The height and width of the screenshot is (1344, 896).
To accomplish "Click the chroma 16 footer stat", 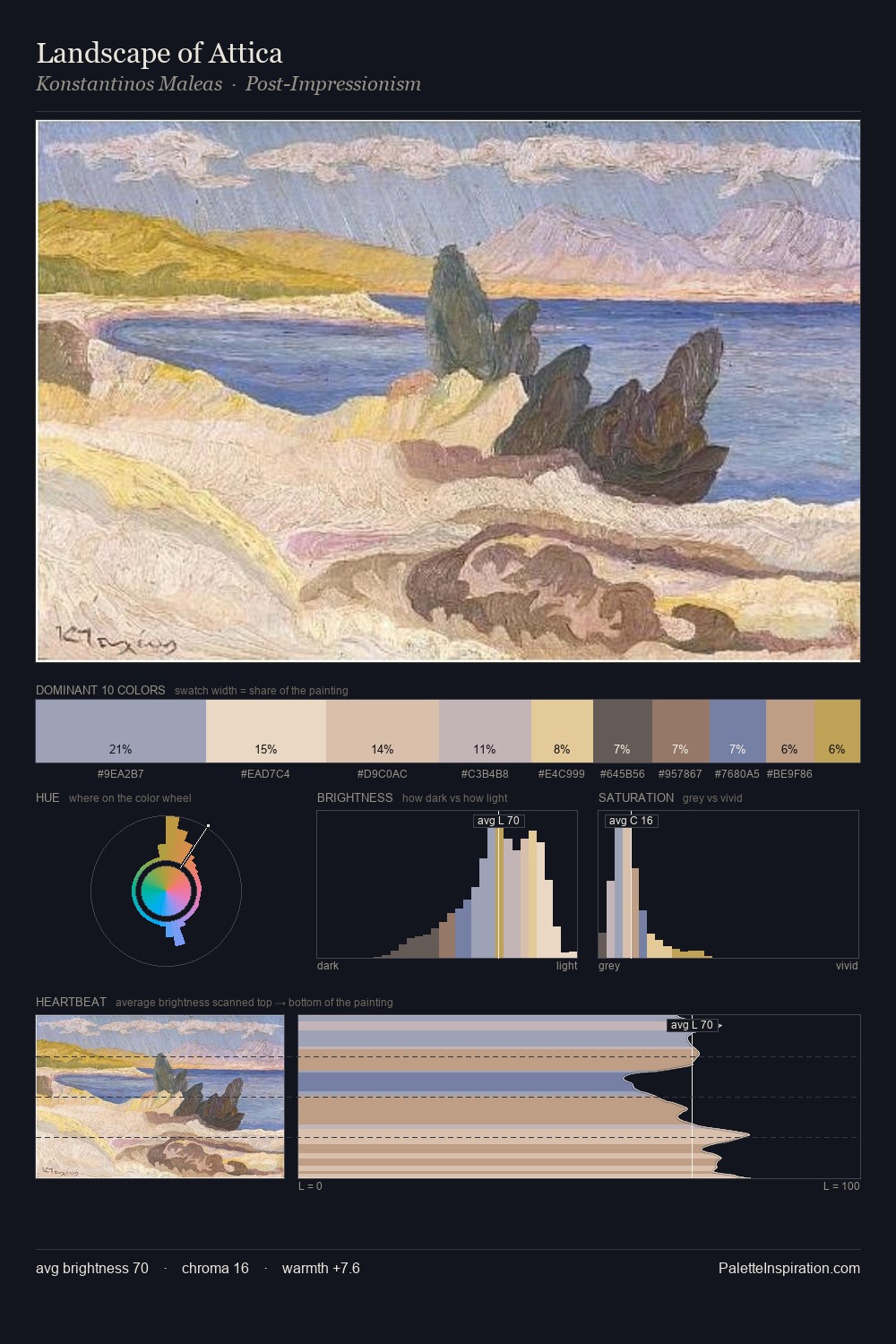I will click(215, 1268).
